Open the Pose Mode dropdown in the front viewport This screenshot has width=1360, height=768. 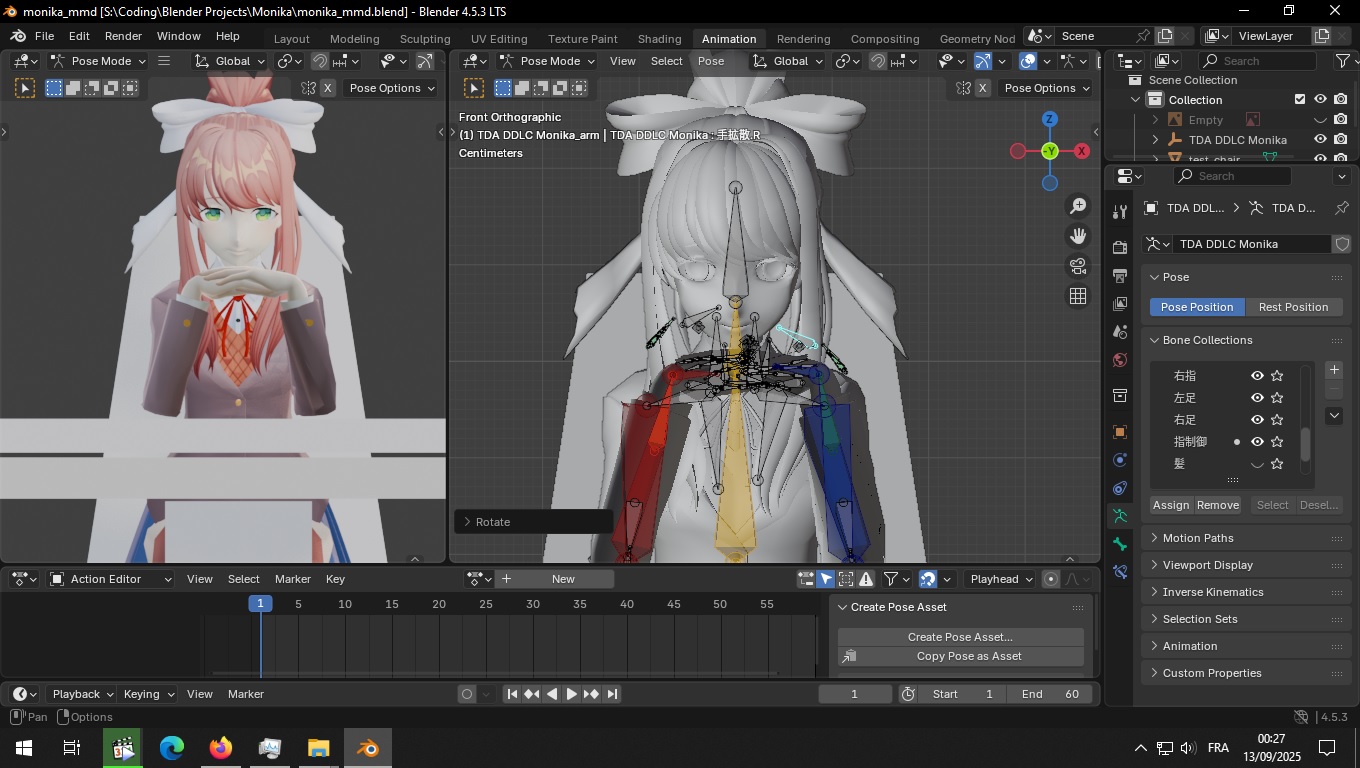click(x=546, y=61)
